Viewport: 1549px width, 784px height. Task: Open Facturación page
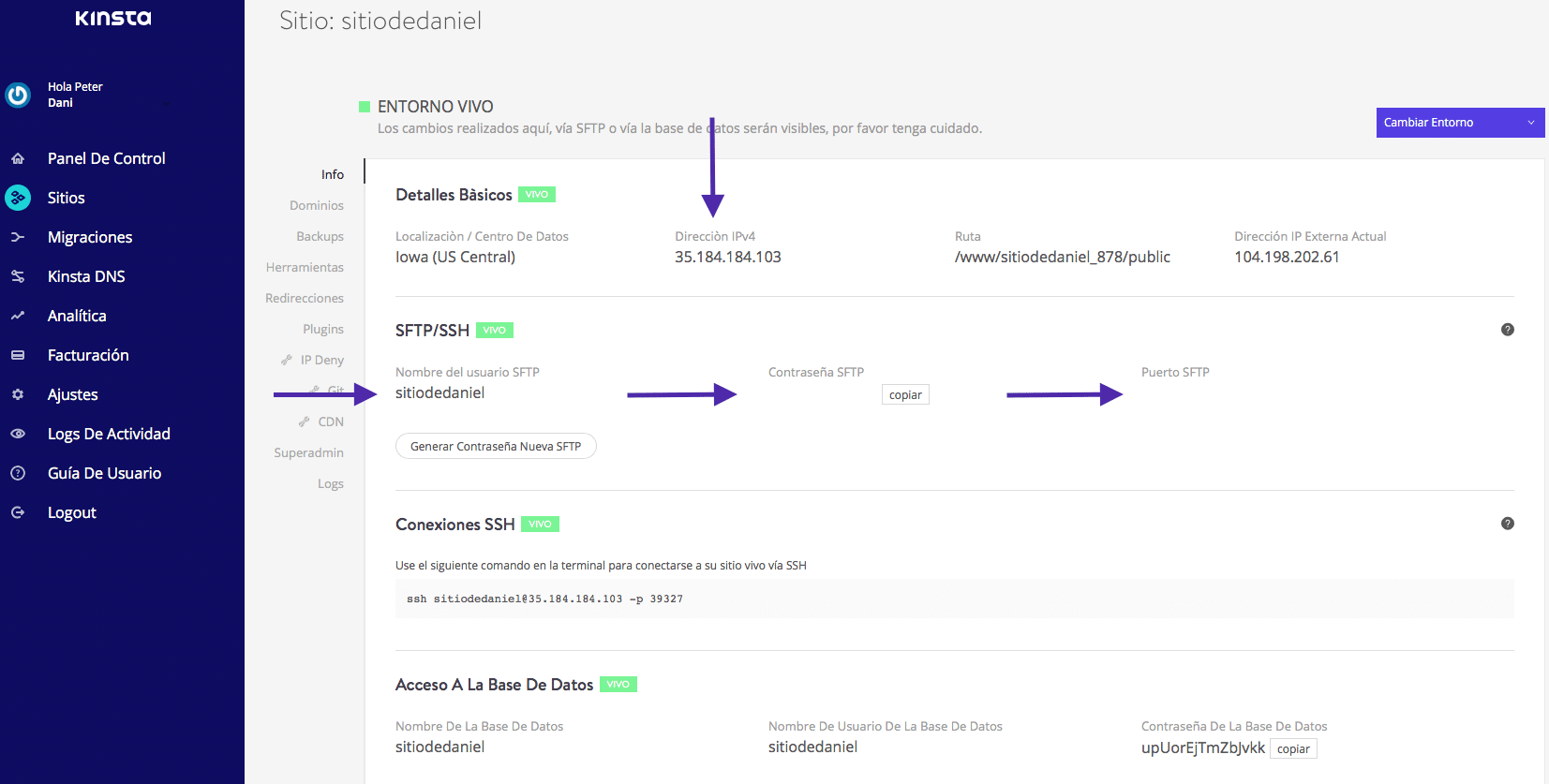[88, 355]
